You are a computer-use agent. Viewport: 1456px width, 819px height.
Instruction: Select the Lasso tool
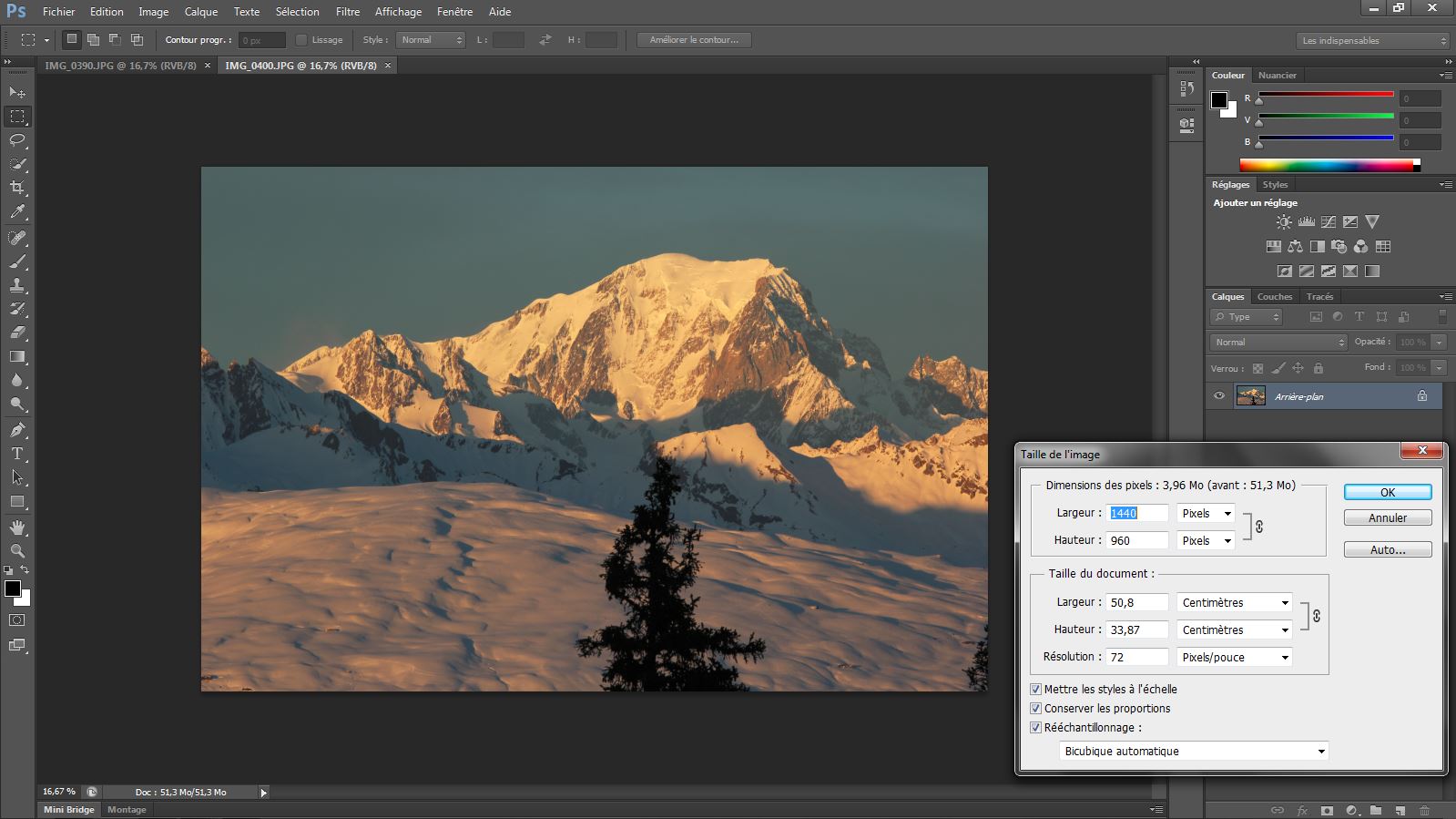click(17, 140)
